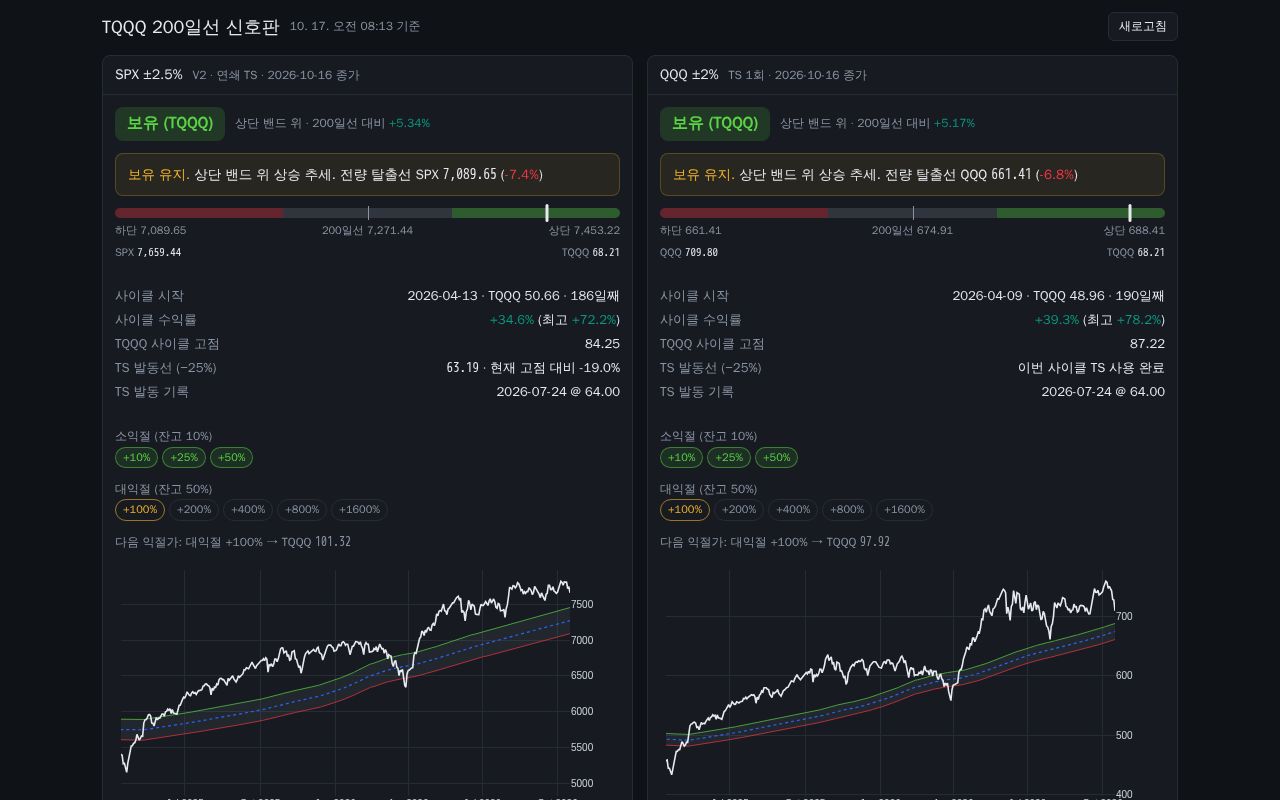
Task: Select the +25% chip in the SPX card
Action: coord(184,457)
